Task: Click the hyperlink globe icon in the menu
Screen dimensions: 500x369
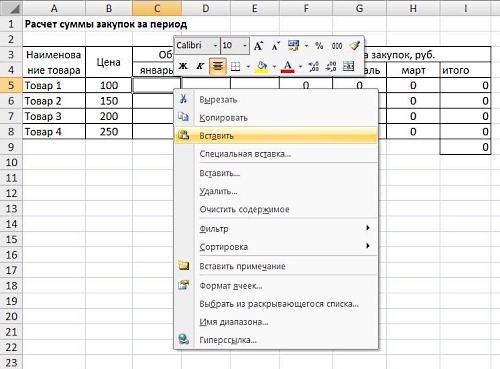Action: click(x=184, y=339)
